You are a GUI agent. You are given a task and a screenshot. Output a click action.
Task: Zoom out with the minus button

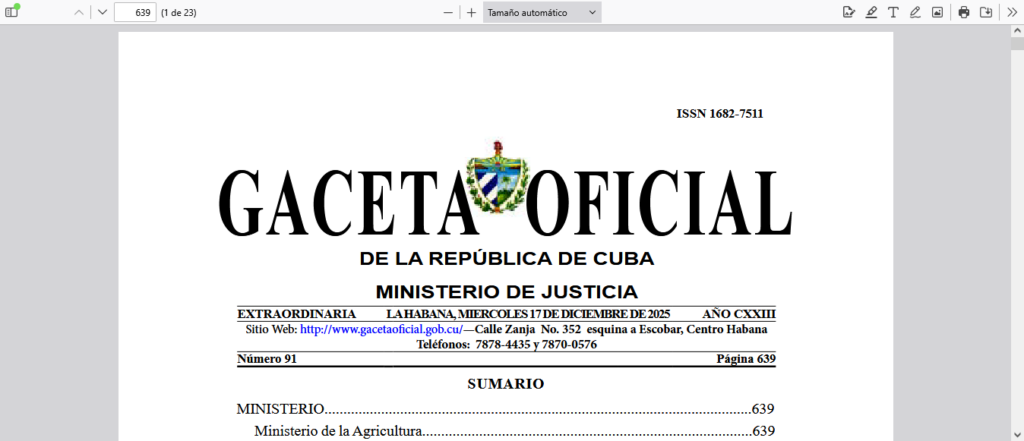(x=448, y=12)
